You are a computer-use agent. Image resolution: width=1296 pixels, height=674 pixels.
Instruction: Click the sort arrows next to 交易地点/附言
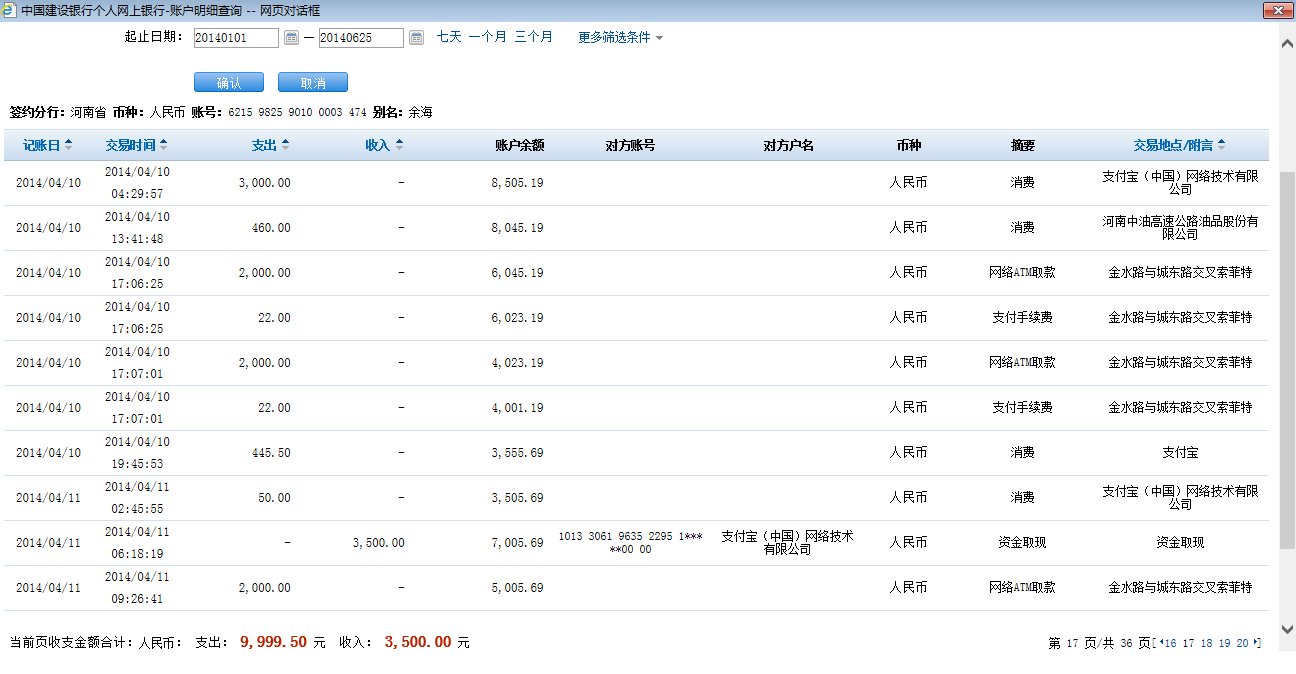[x=1221, y=145]
